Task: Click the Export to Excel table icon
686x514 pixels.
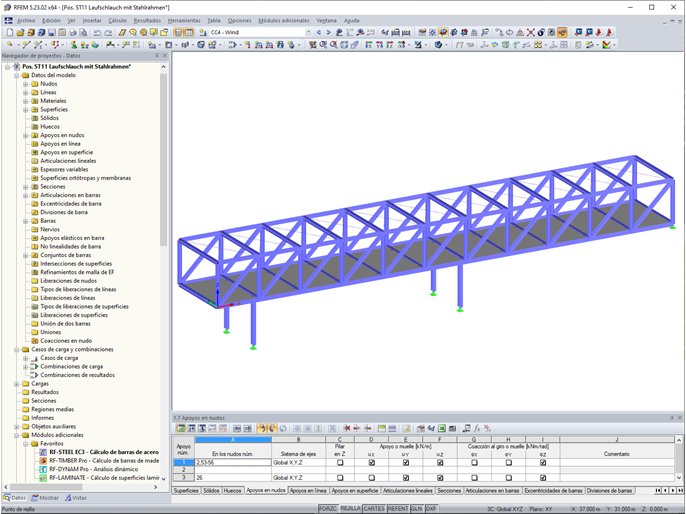Action: pos(441,429)
